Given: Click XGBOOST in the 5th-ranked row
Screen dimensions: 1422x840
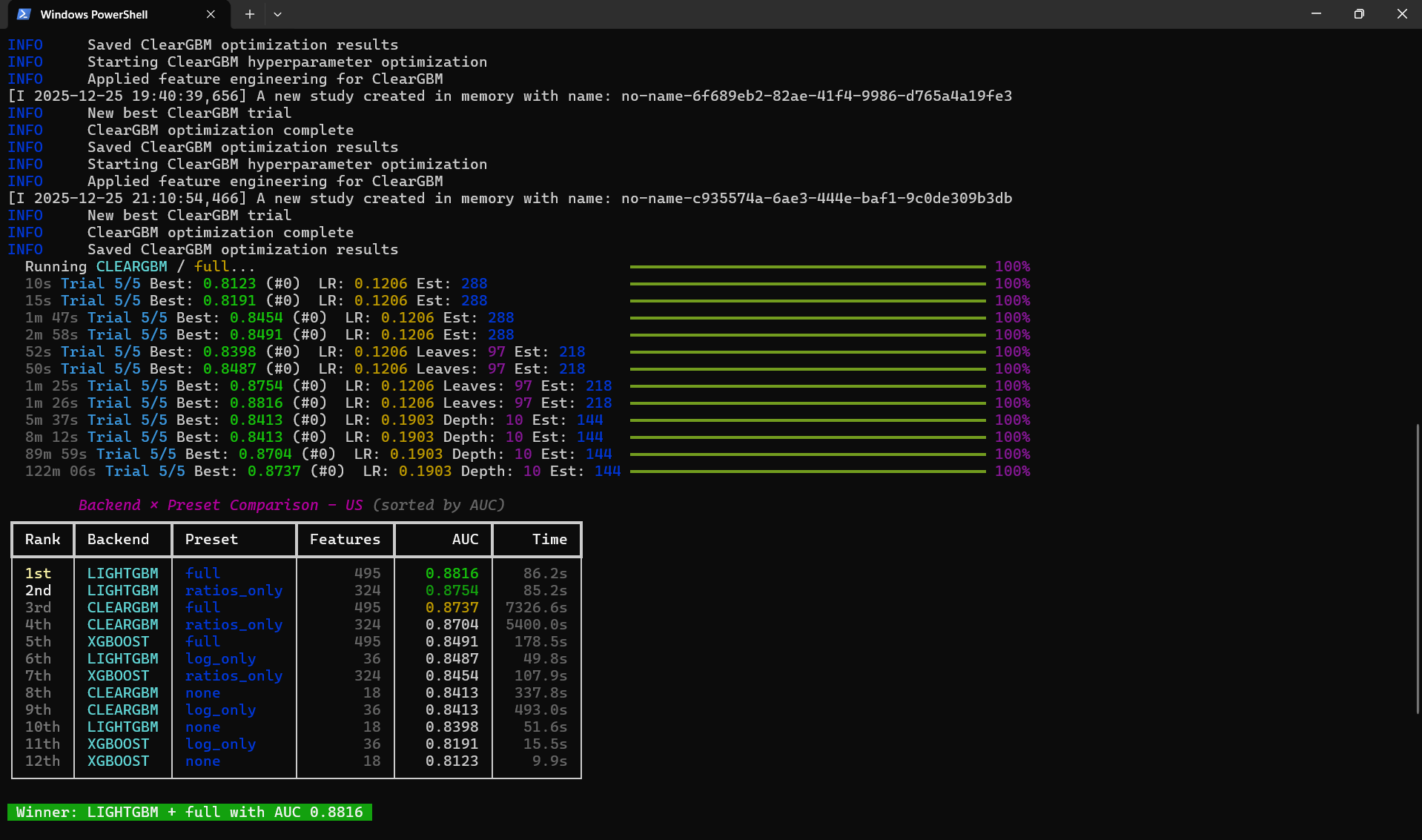Looking at the screenshot, I should coord(118,642).
